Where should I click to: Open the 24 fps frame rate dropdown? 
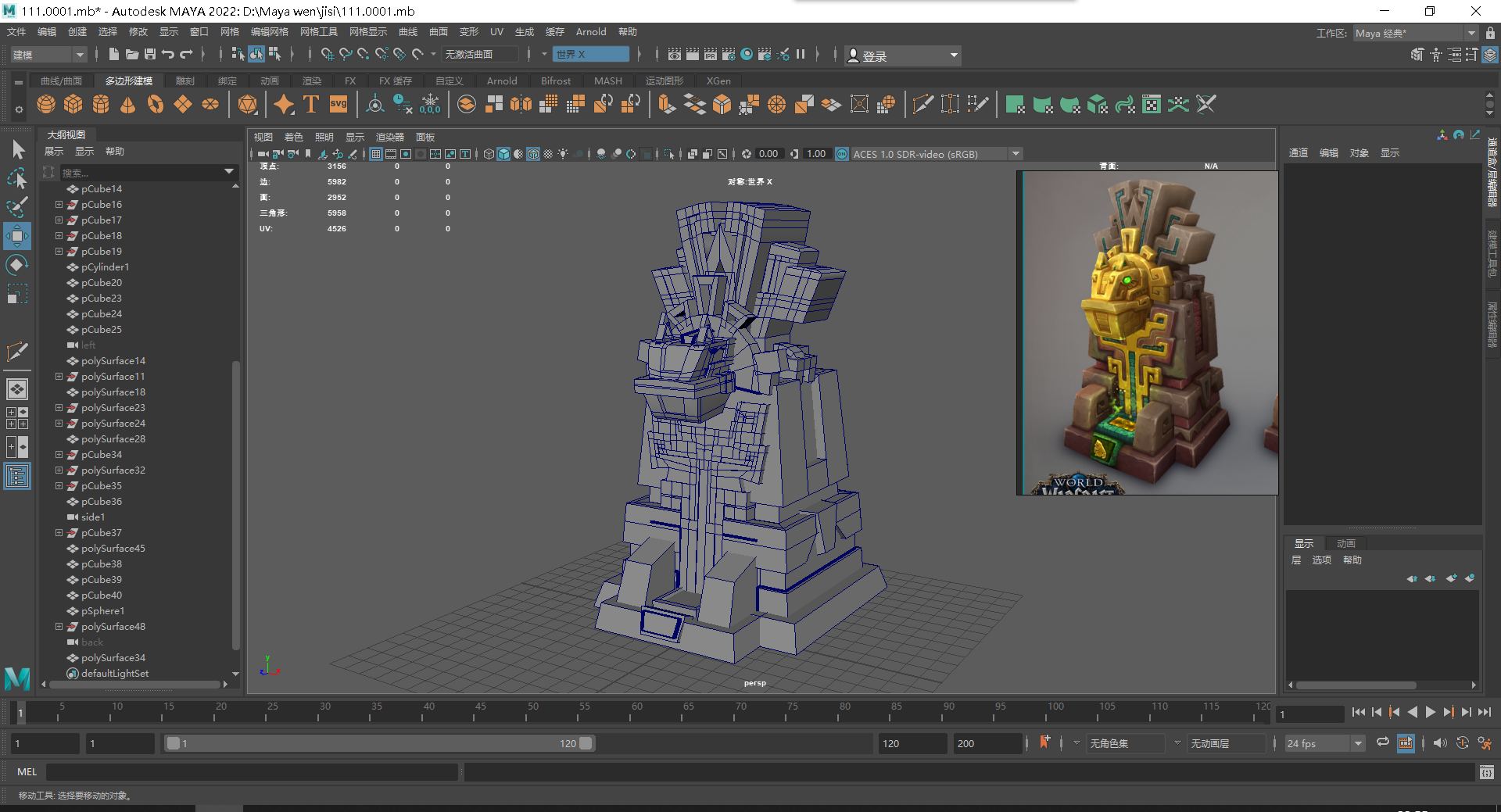[1324, 743]
